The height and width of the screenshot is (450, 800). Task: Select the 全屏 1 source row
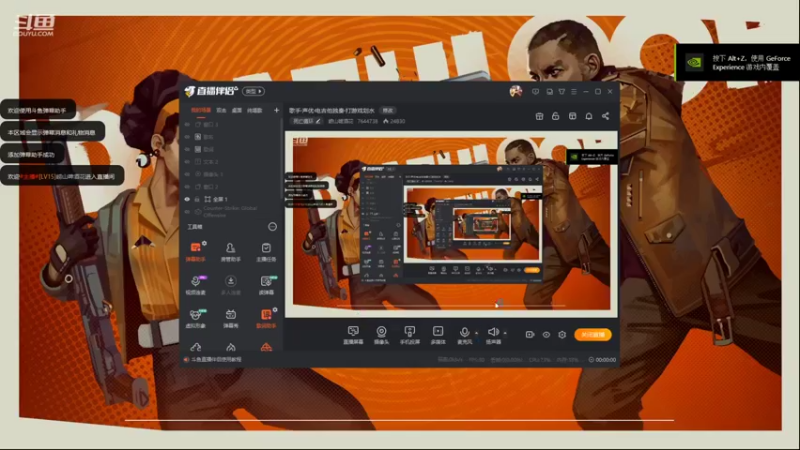pyautogui.click(x=232, y=199)
